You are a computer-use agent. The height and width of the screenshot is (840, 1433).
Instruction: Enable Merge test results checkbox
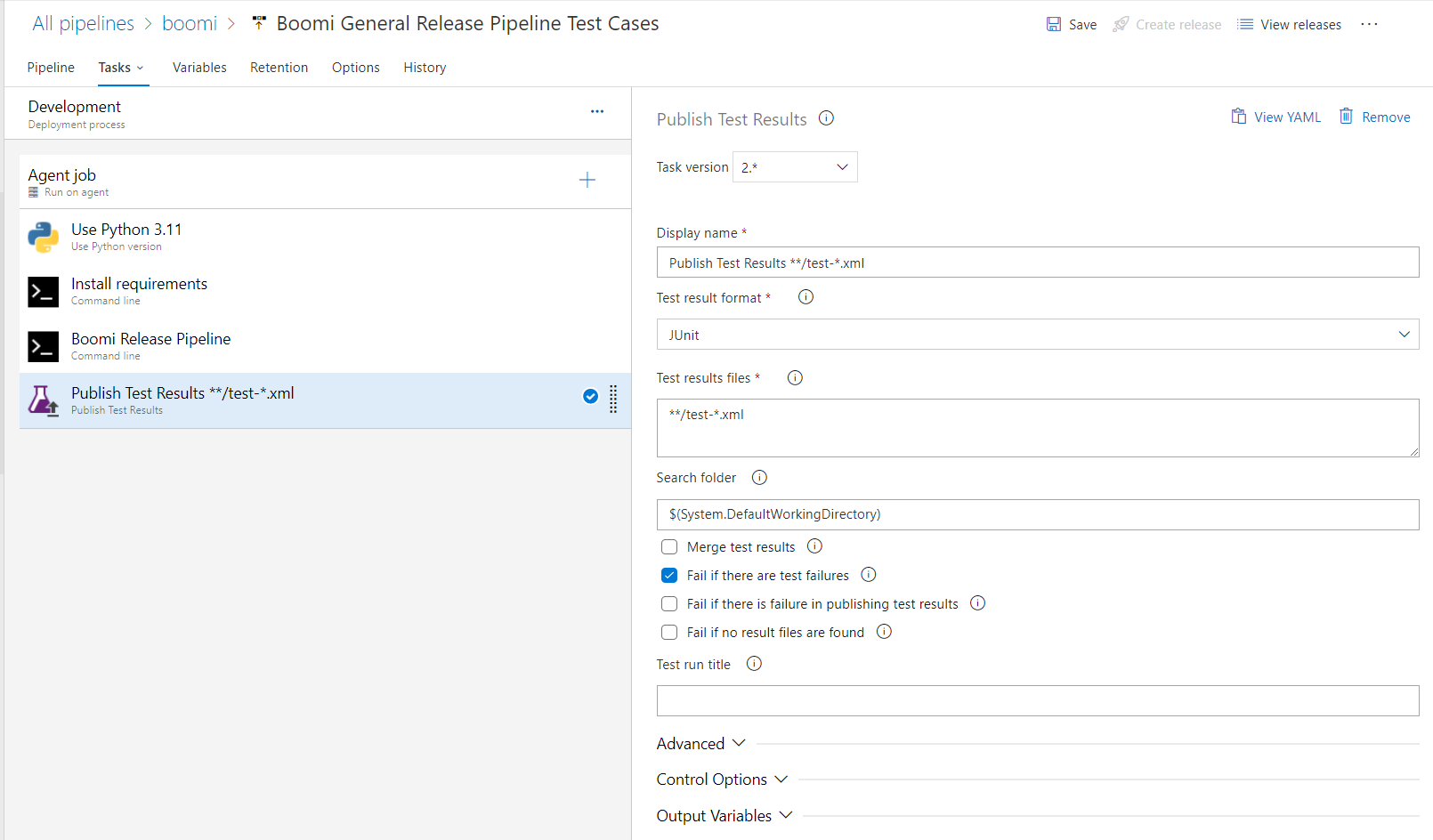click(x=669, y=547)
